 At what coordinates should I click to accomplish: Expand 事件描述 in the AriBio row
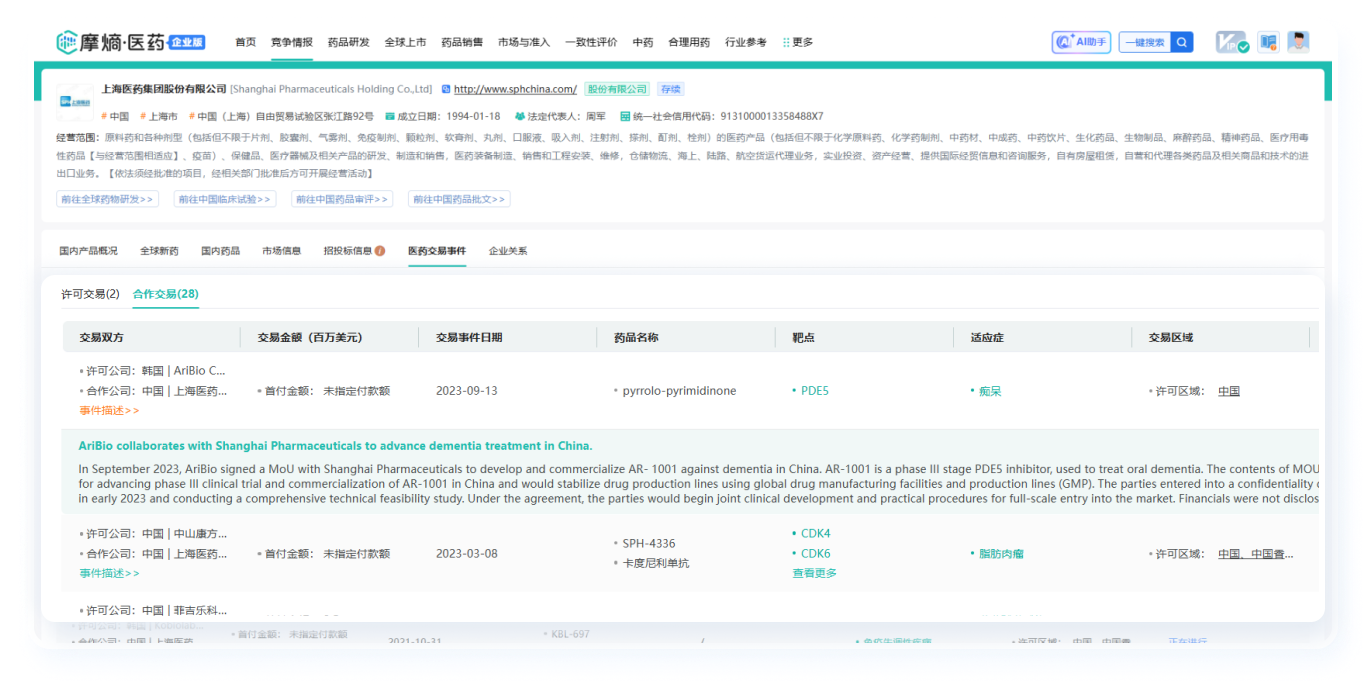pyautogui.click(x=110, y=410)
